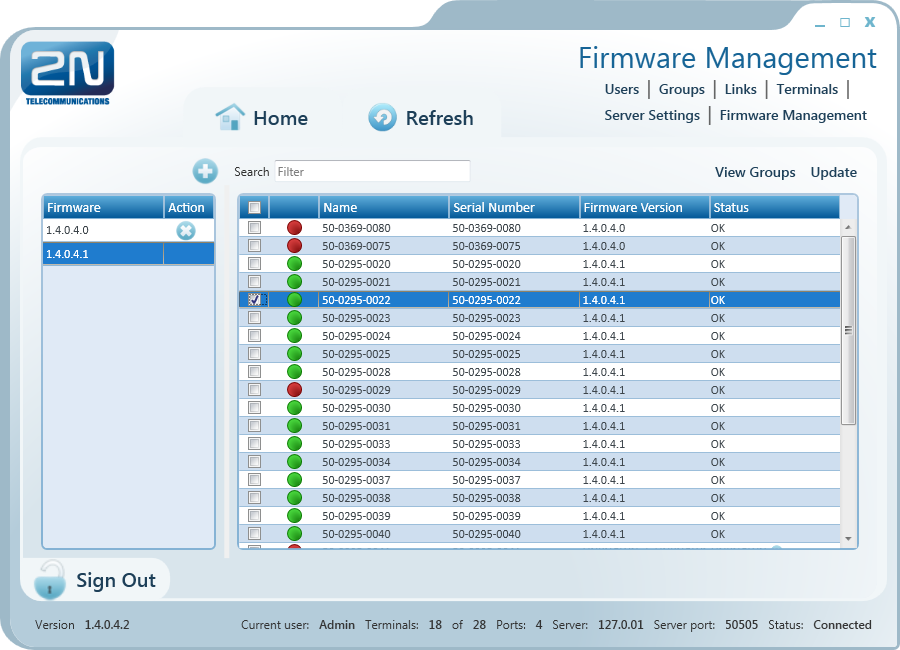Check the box for terminal 50-0295-0033
Viewport: 900px width, 650px height.
tap(254, 443)
